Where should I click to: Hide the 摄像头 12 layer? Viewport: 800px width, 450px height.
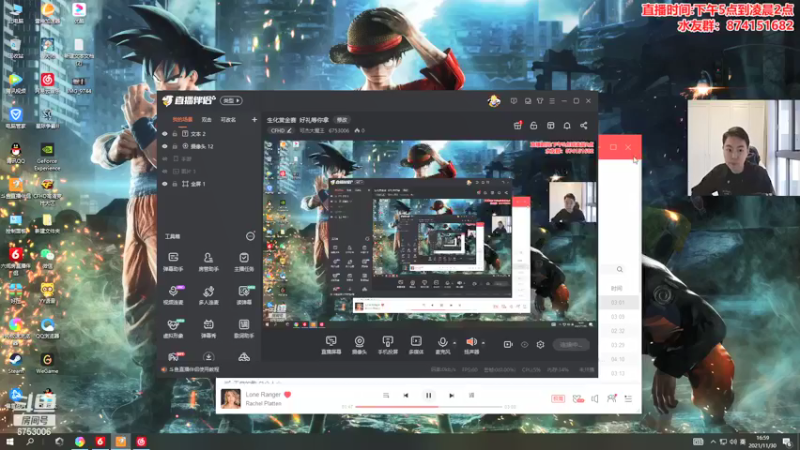click(x=165, y=146)
